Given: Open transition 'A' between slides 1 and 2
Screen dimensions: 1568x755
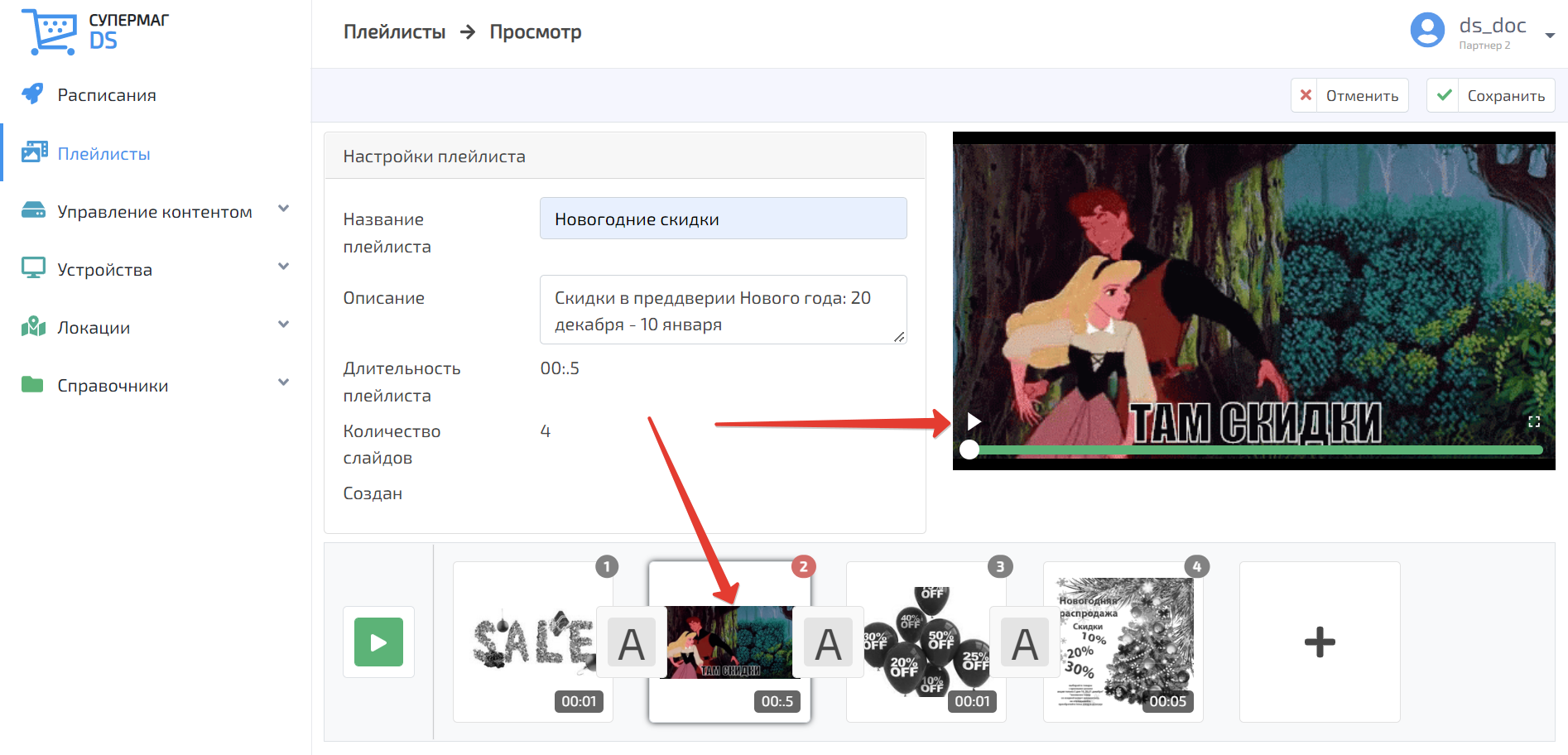Looking at the screenshot, I should pyautogui.click(x=632, y=643).
